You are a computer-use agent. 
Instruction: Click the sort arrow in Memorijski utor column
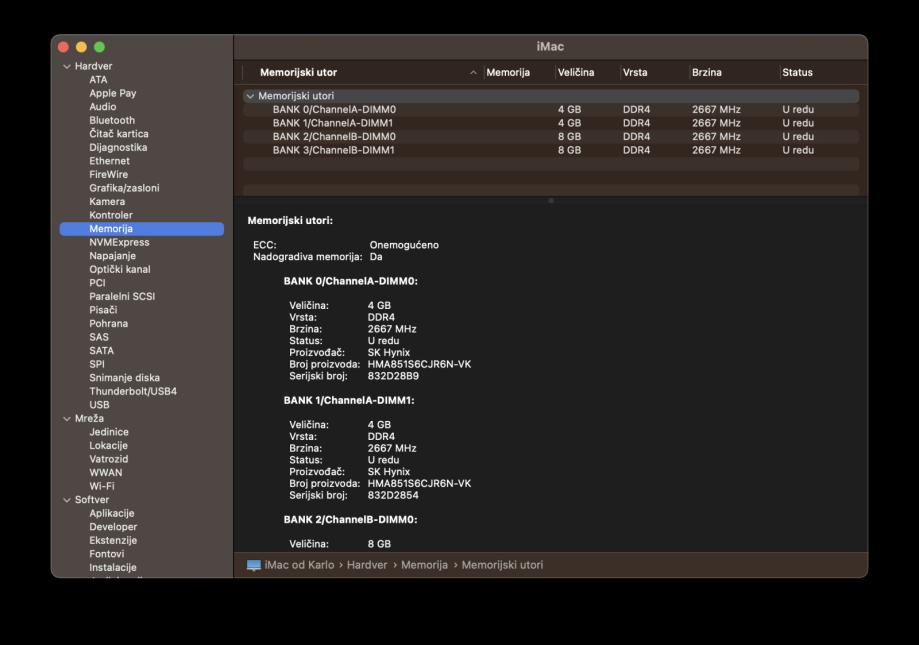(473, 73)
